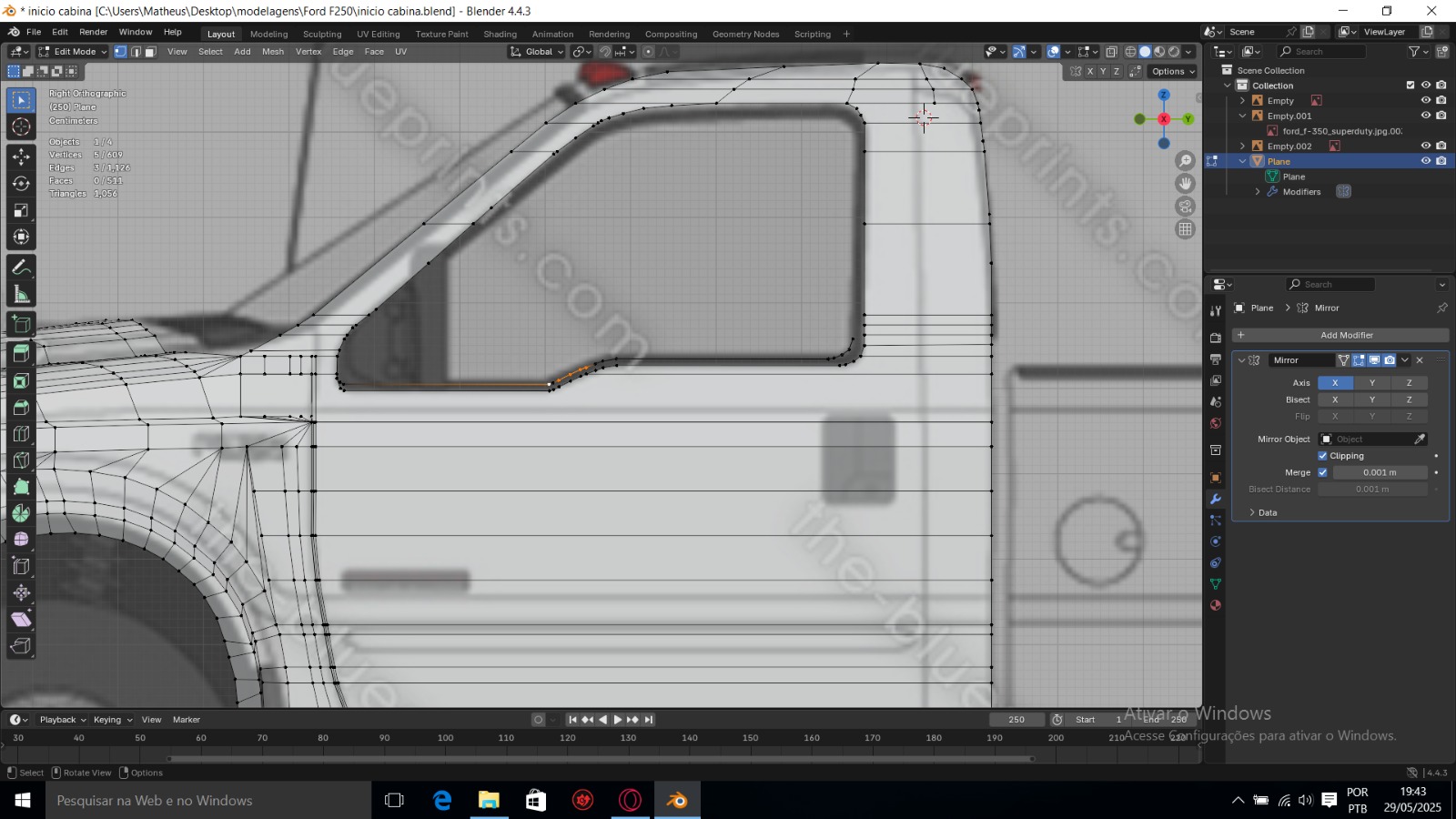Jump to the timeline end frame
Viewport: 1456px width, 819px height.
pos(649,720)
